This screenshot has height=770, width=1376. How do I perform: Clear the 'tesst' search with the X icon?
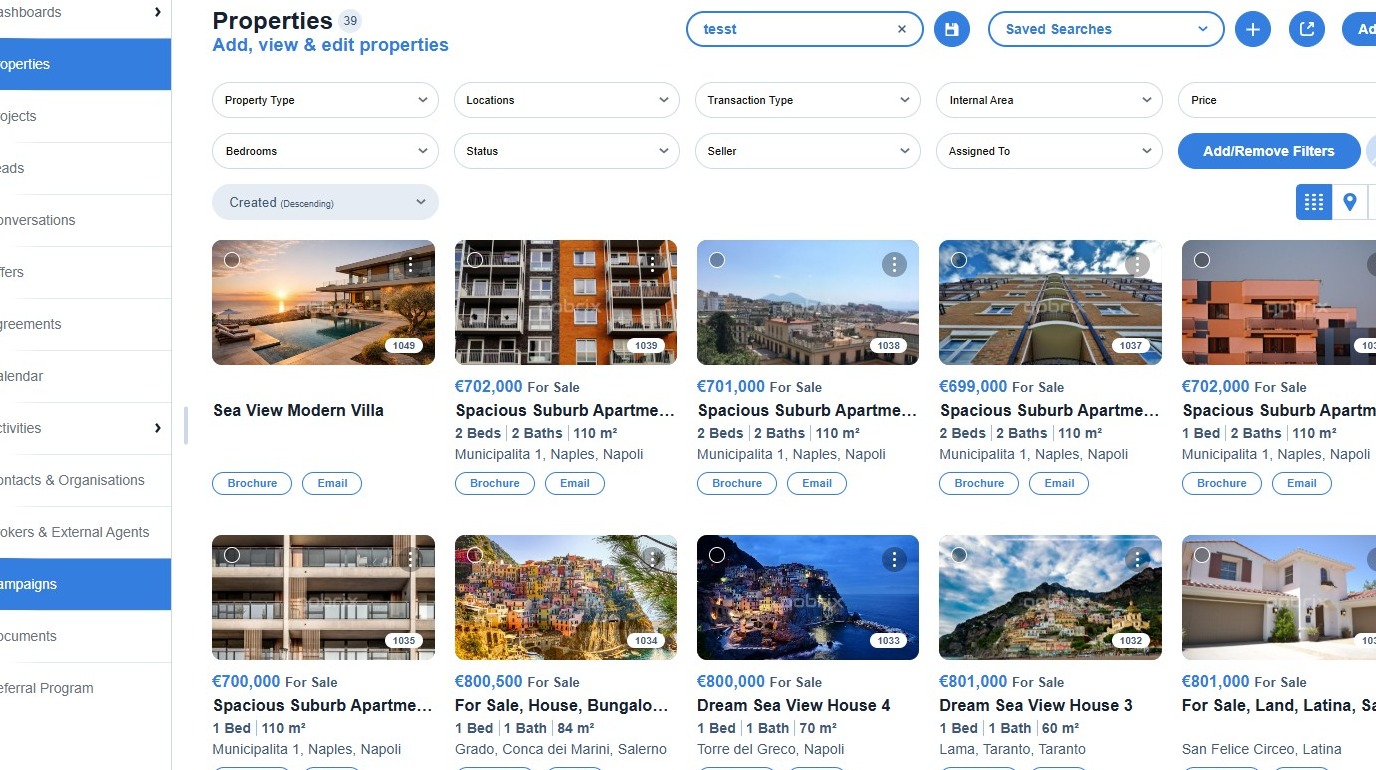pos(902,29)
